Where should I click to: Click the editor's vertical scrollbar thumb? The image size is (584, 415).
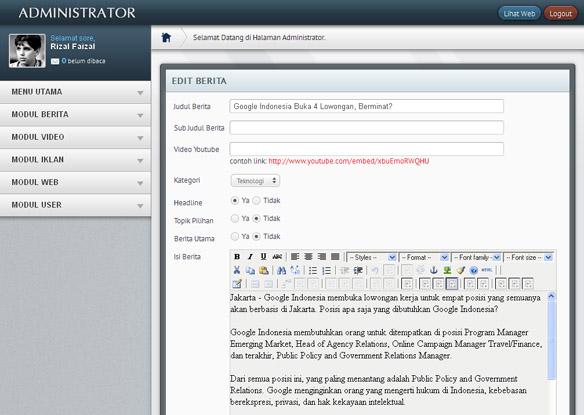[552, 341]
